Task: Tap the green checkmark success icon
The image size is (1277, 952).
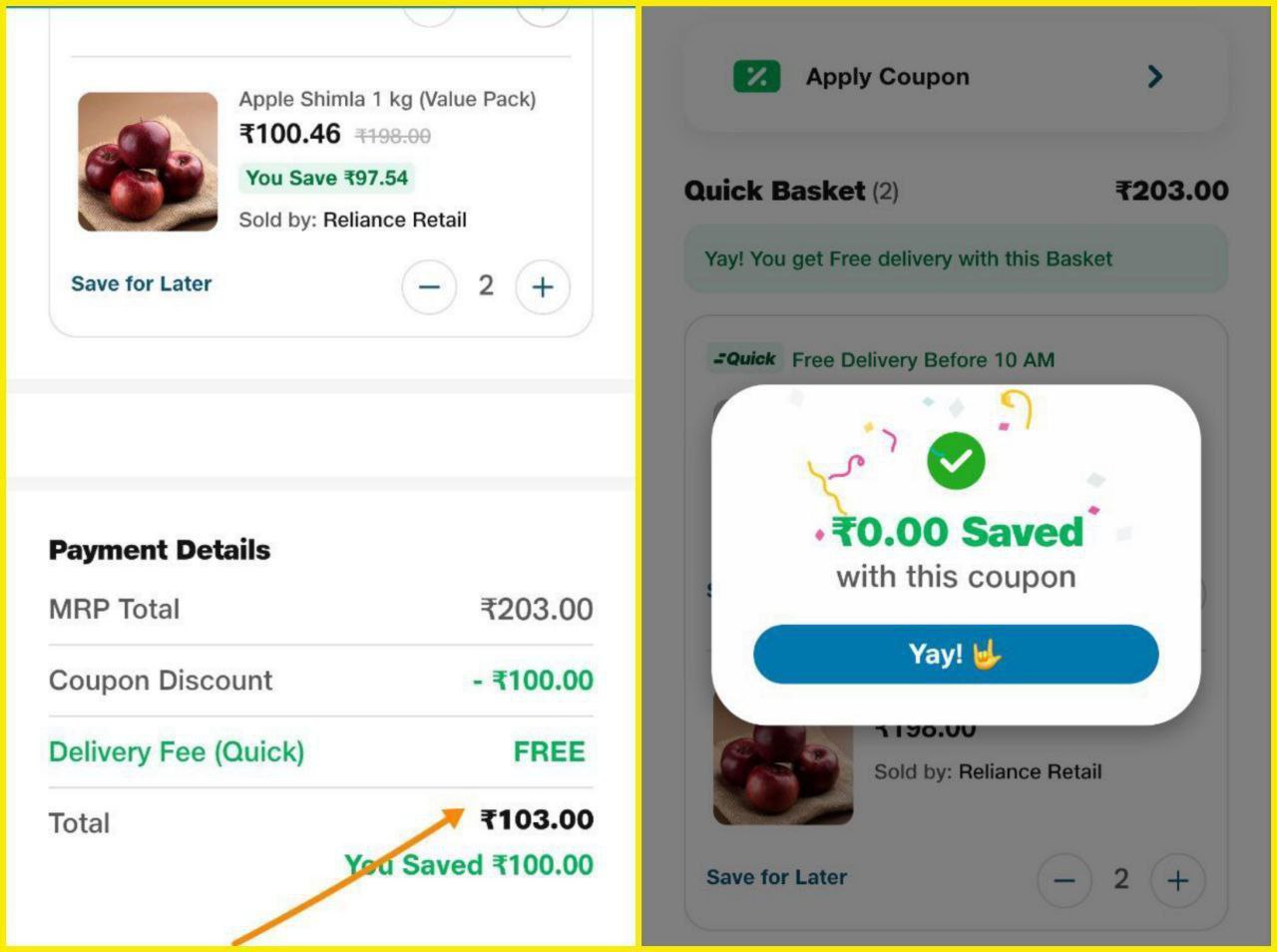Action: (x=956, y=461)
